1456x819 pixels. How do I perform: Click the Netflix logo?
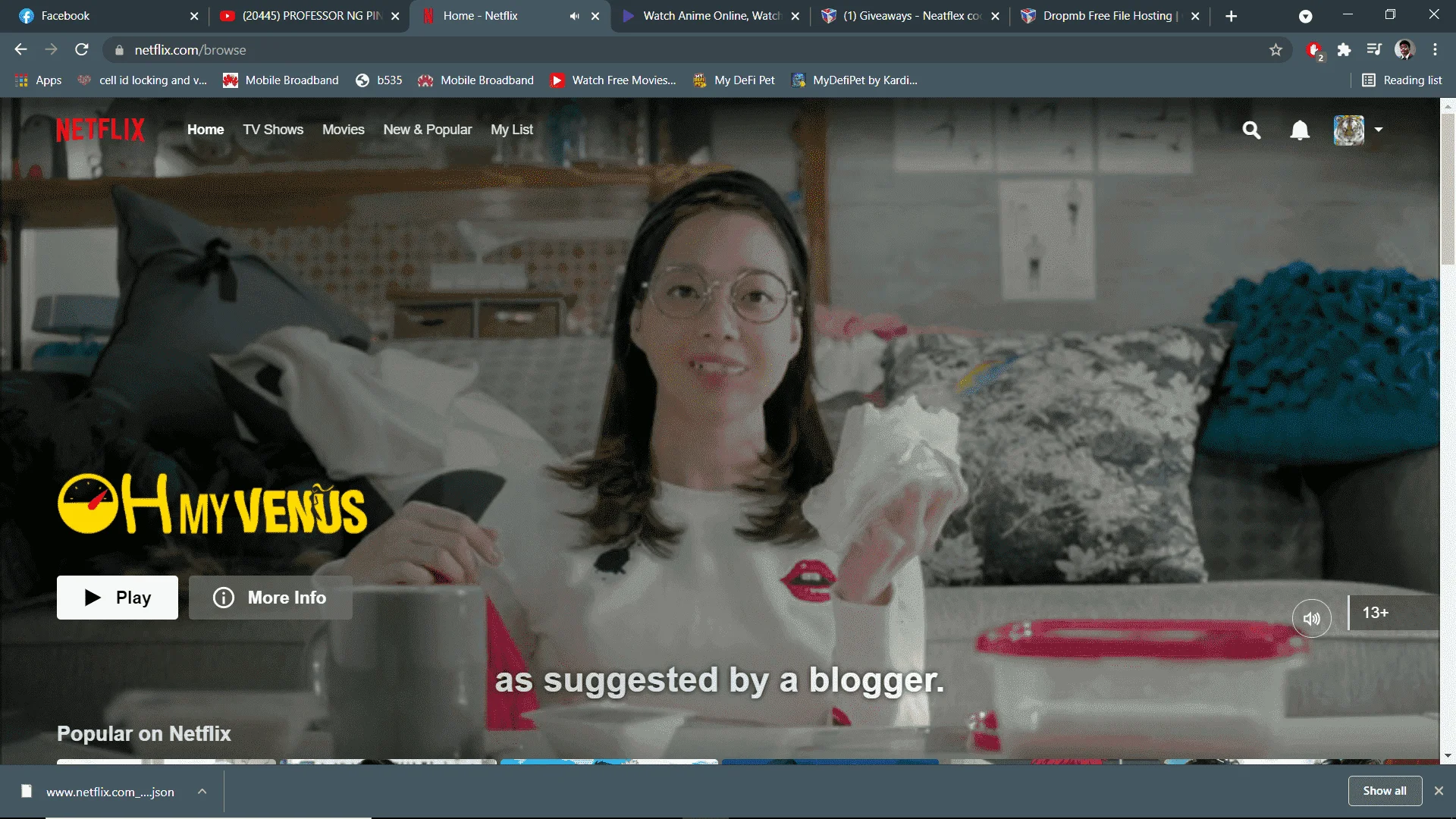[x=100, y=130]
